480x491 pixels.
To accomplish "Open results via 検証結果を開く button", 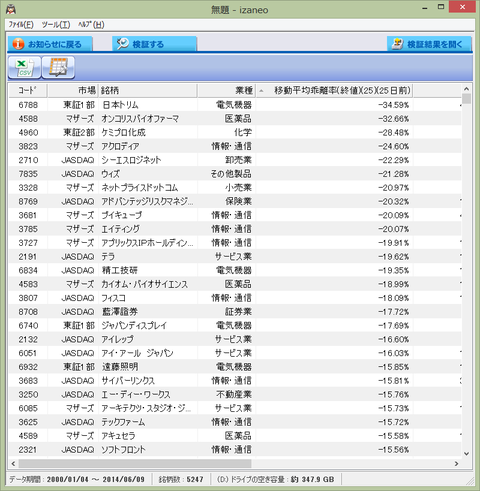I will coord(429,44).
